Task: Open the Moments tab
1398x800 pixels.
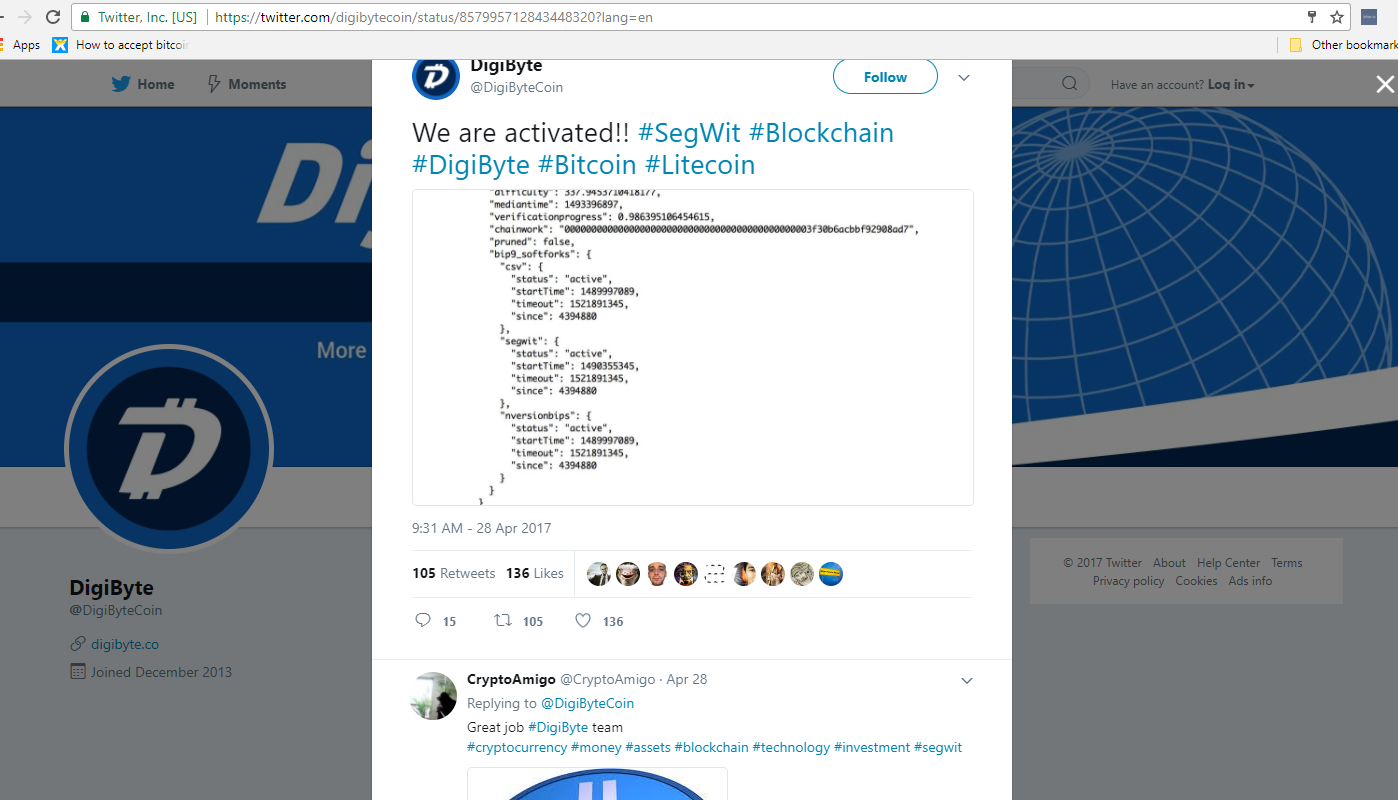Action: [x=246, y=84]
